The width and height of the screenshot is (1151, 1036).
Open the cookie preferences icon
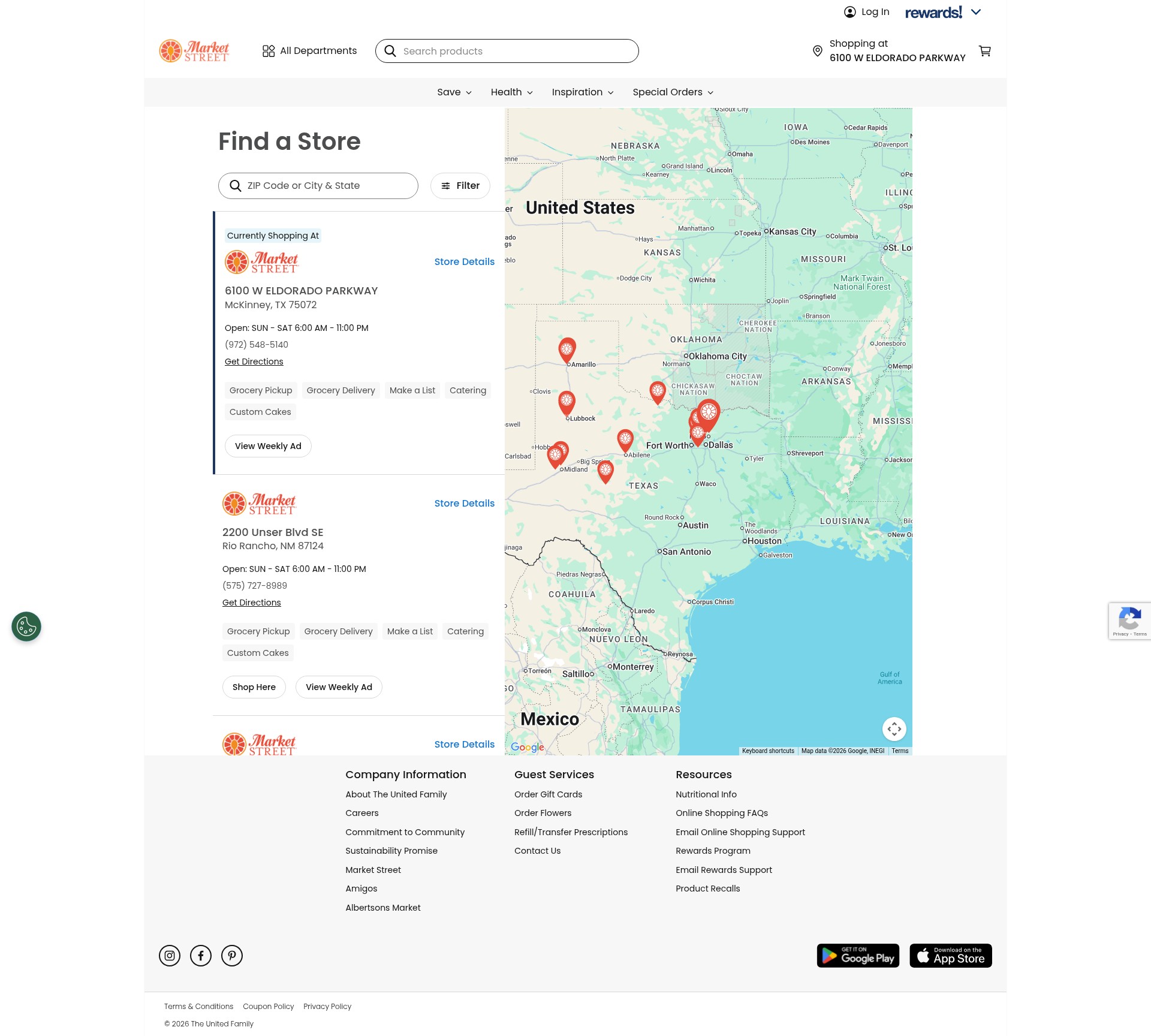[26, 627]
